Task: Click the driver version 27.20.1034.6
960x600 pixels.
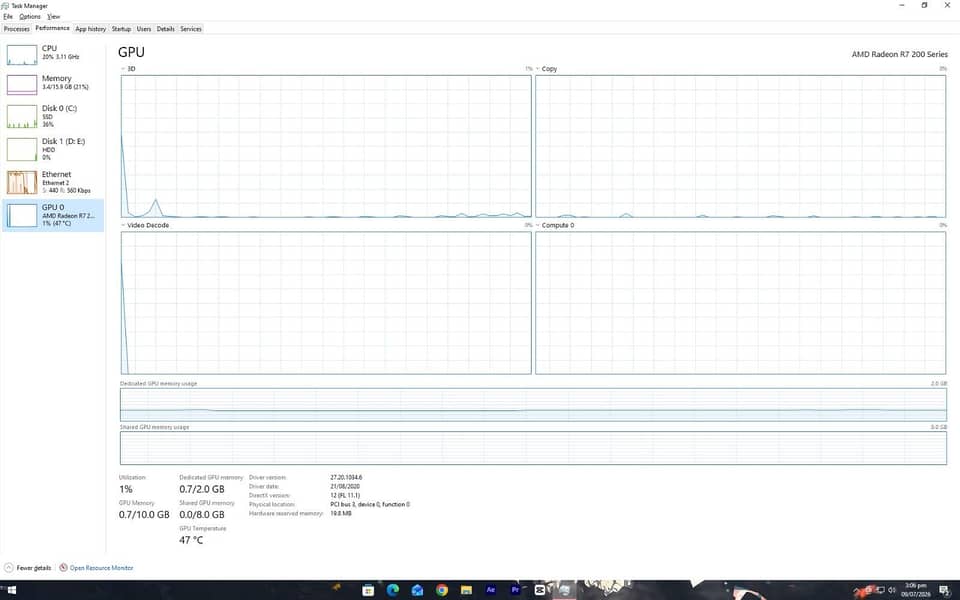Action: (x=346, y=477)
